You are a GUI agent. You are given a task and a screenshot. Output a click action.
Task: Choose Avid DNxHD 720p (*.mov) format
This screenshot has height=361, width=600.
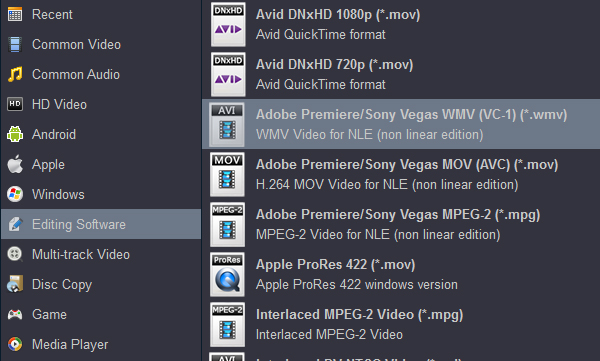coord(401,74)
